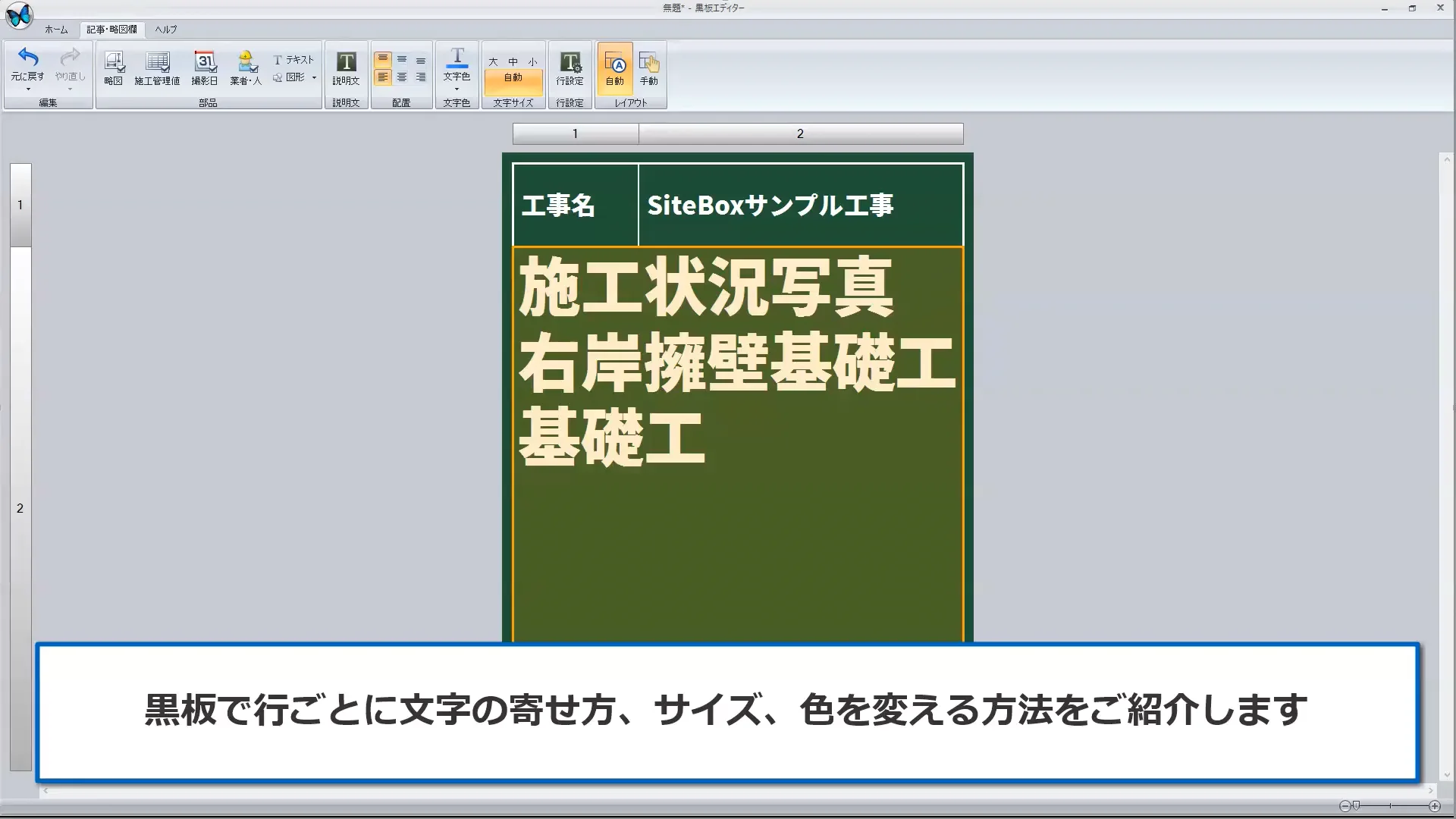Set character size to 小 small

(x=532, y=61)
